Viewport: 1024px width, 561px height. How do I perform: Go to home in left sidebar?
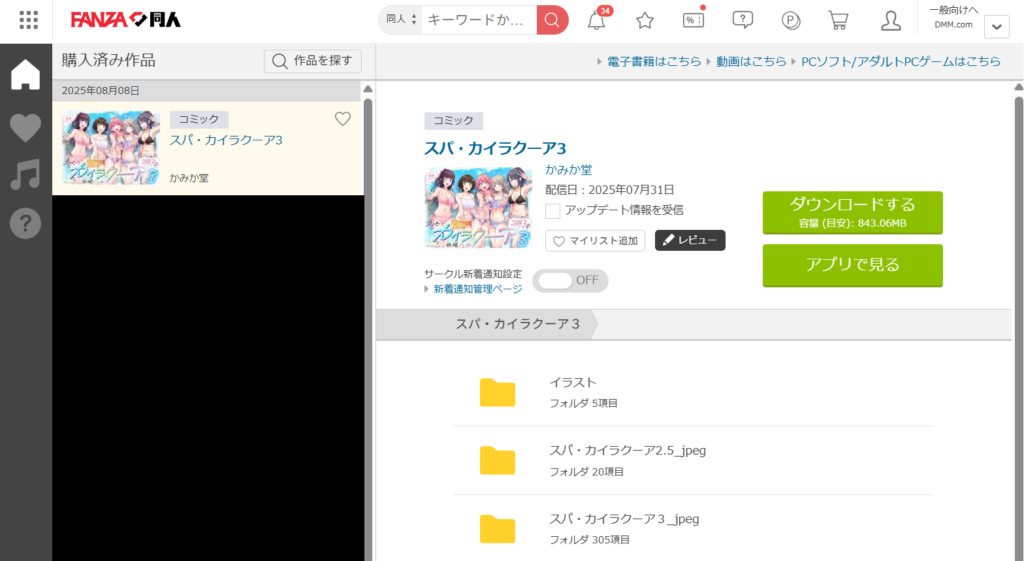(x=25, y=74)
